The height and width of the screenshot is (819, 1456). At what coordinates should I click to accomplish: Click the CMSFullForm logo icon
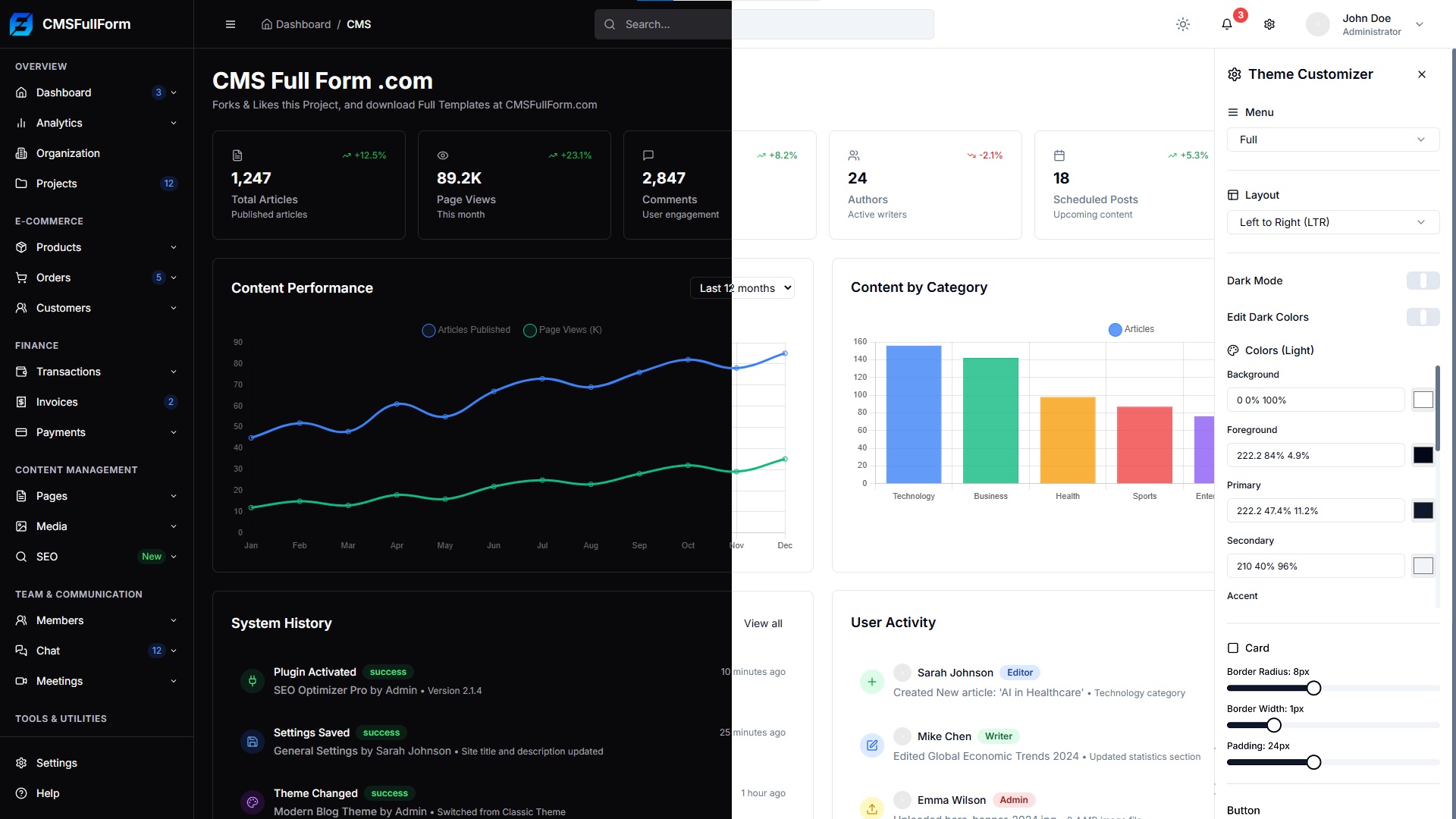[x=21, y=24]
